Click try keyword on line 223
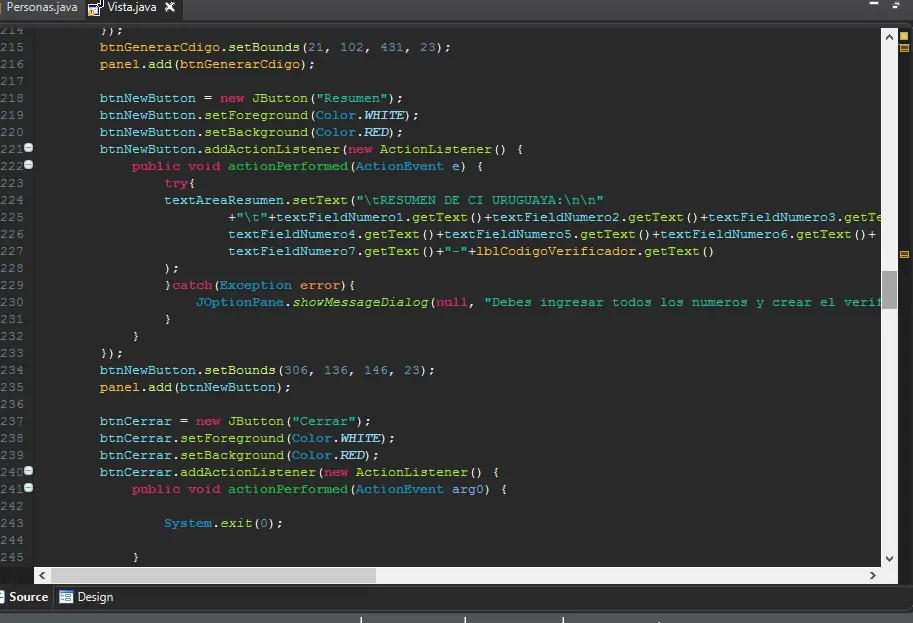This screenshot has width=913, height=623. tap(175, 183)
